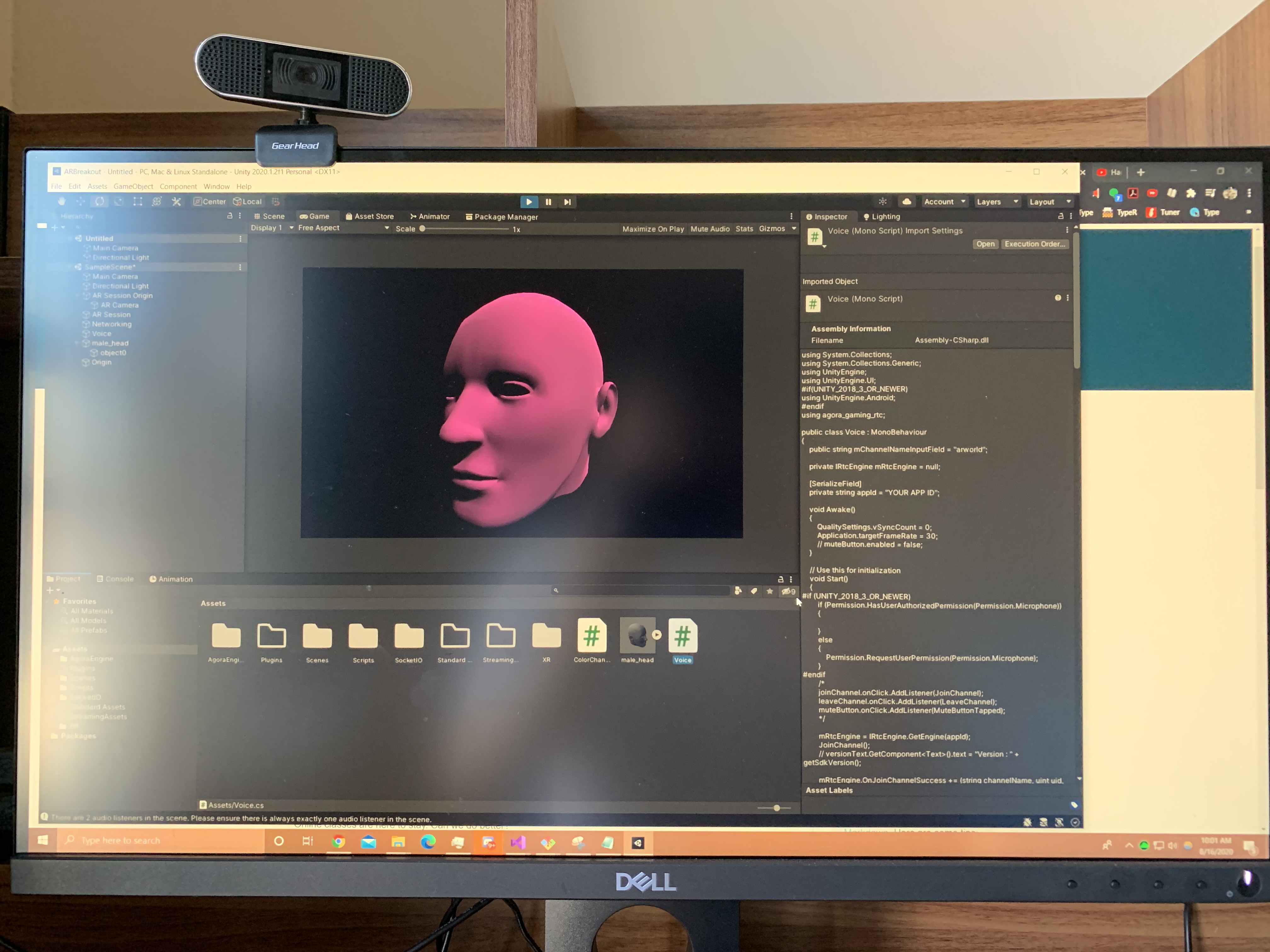
Task: Pause the running game
Action: point(548,202)
